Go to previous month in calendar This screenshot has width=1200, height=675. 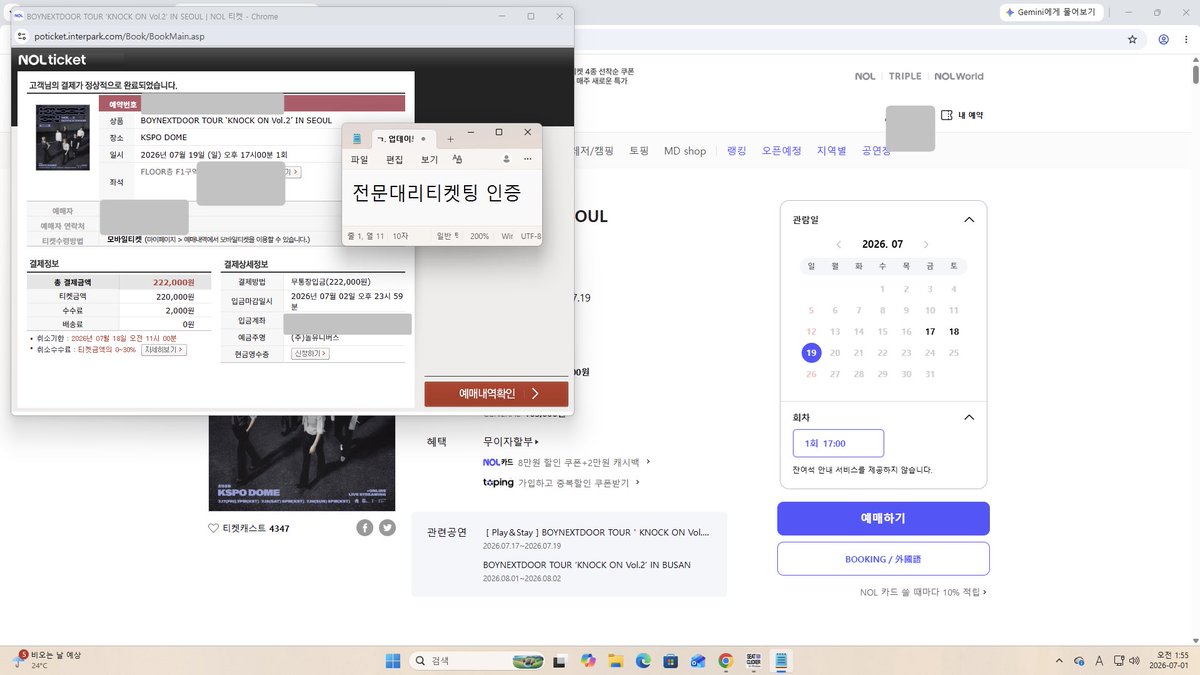pyautogui.click(x=838, y=245)
